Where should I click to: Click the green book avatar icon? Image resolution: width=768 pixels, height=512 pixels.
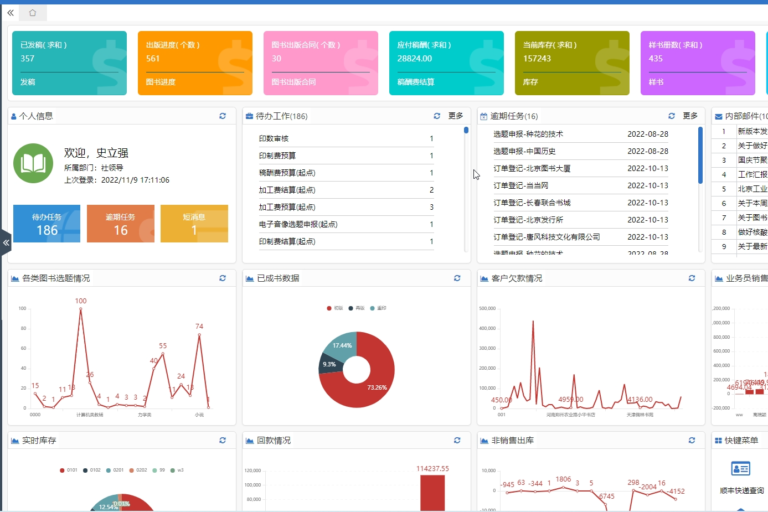click(x=33, y=163)
